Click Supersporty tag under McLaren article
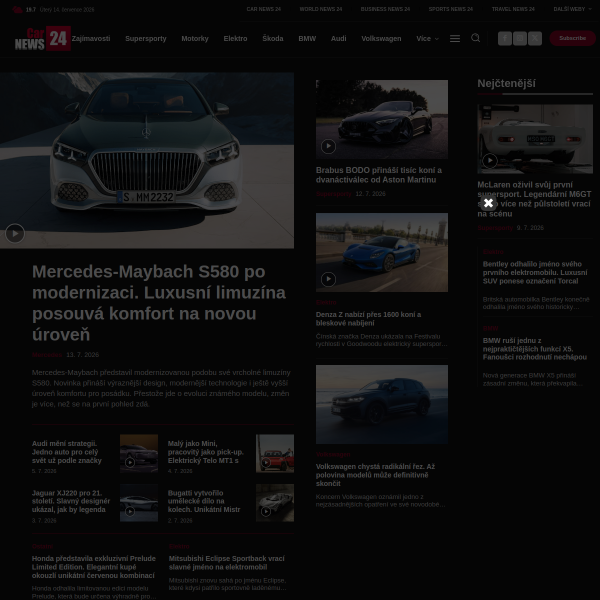 (495, 228)
